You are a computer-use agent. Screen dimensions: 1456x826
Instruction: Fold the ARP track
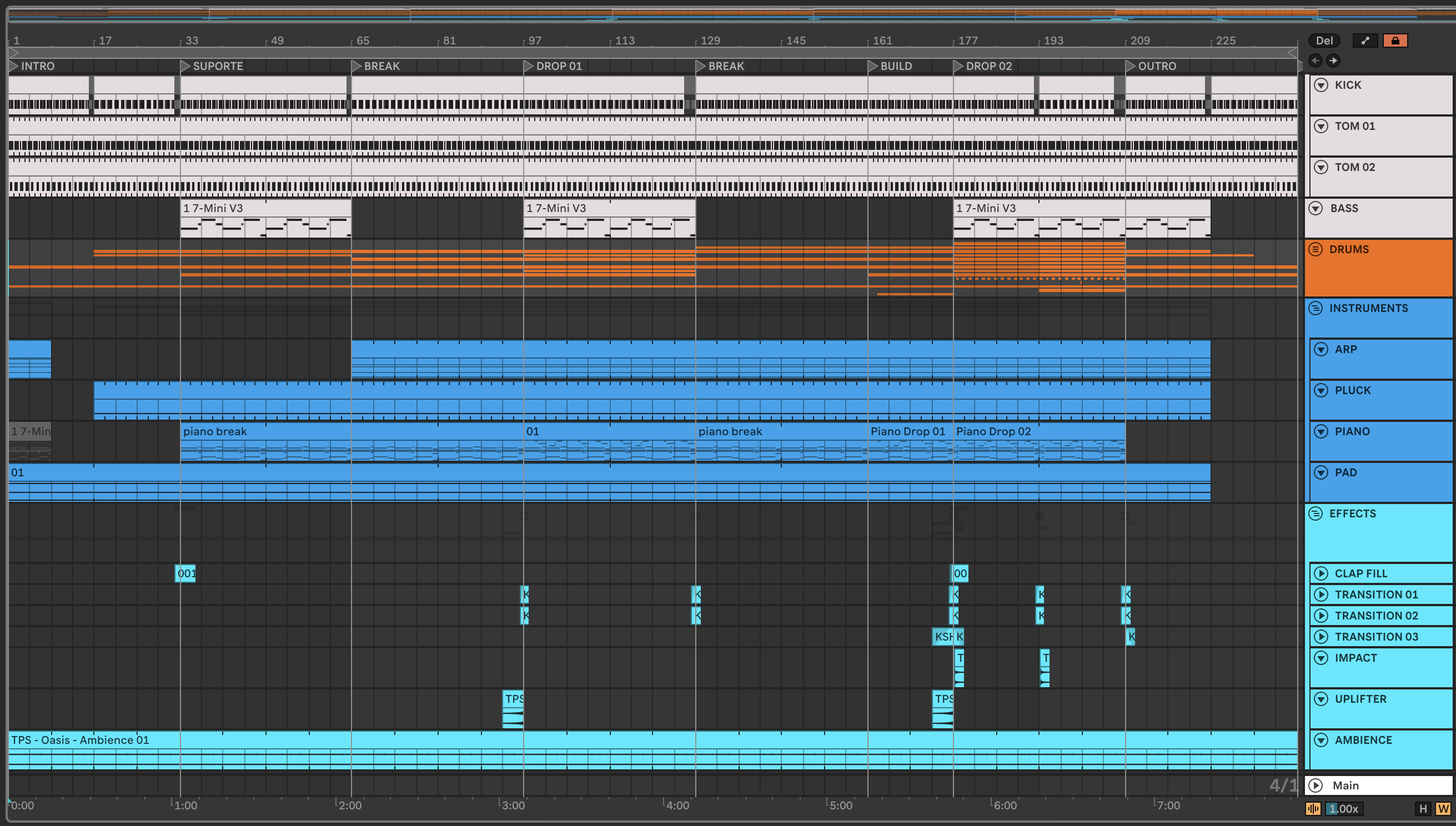(1321, 350)
